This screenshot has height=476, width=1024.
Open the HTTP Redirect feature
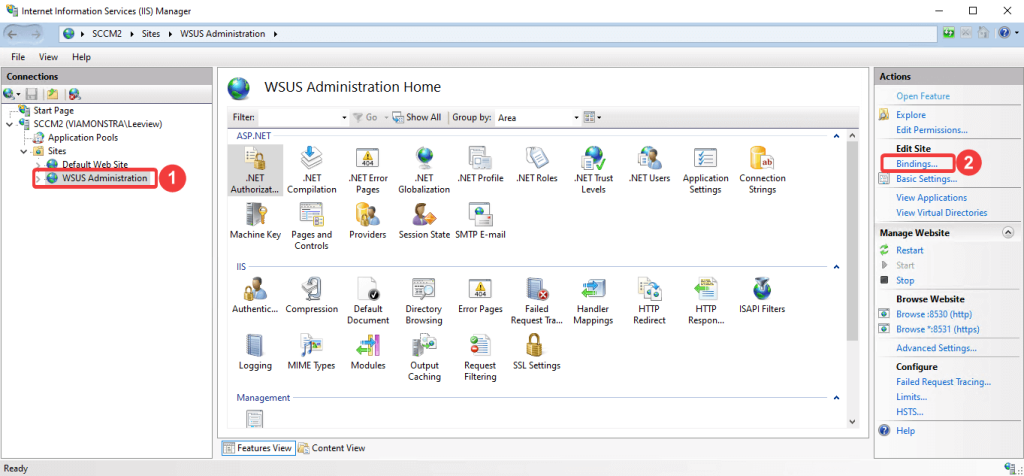coord(649,301)
